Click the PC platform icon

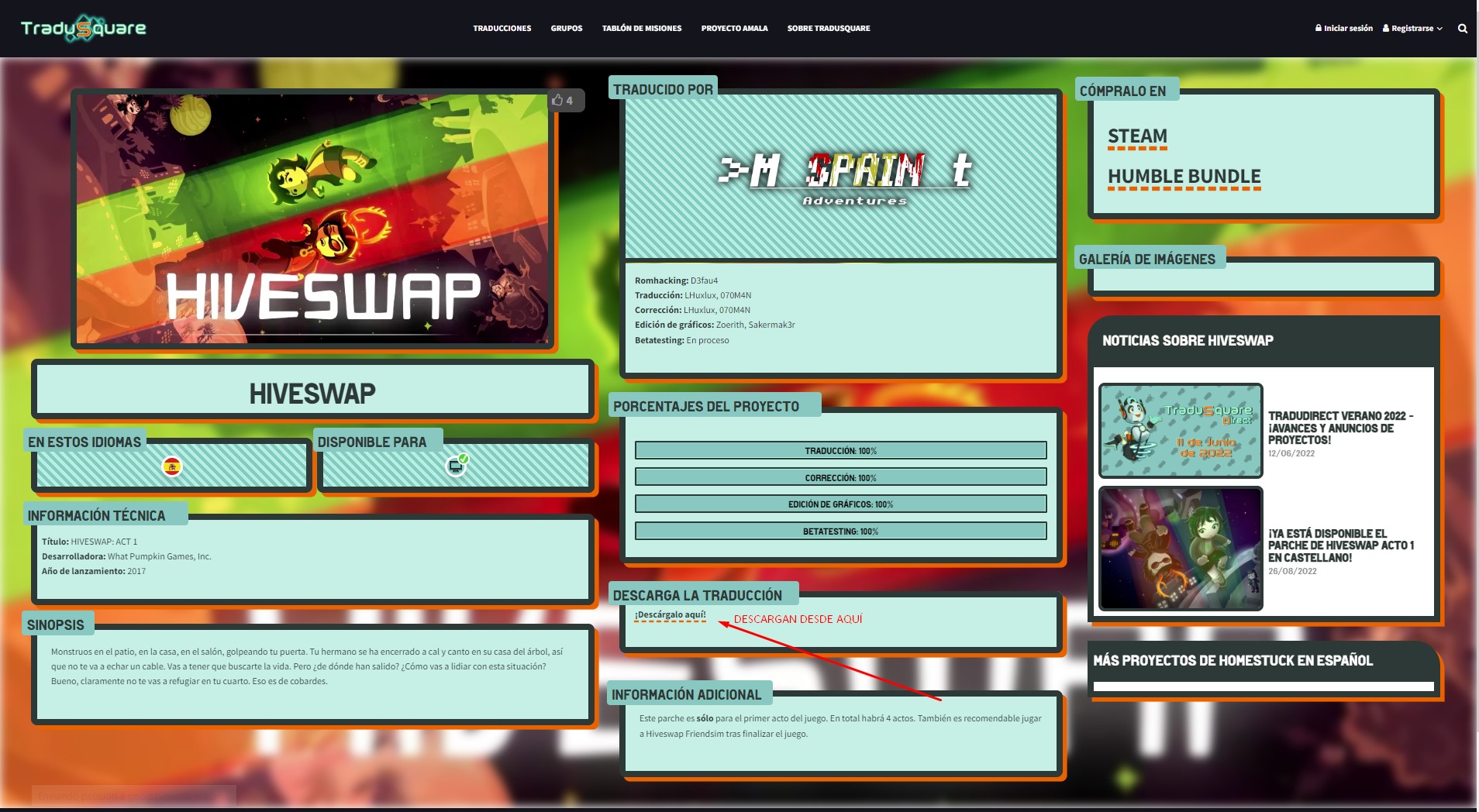click(x=457, y=466)
